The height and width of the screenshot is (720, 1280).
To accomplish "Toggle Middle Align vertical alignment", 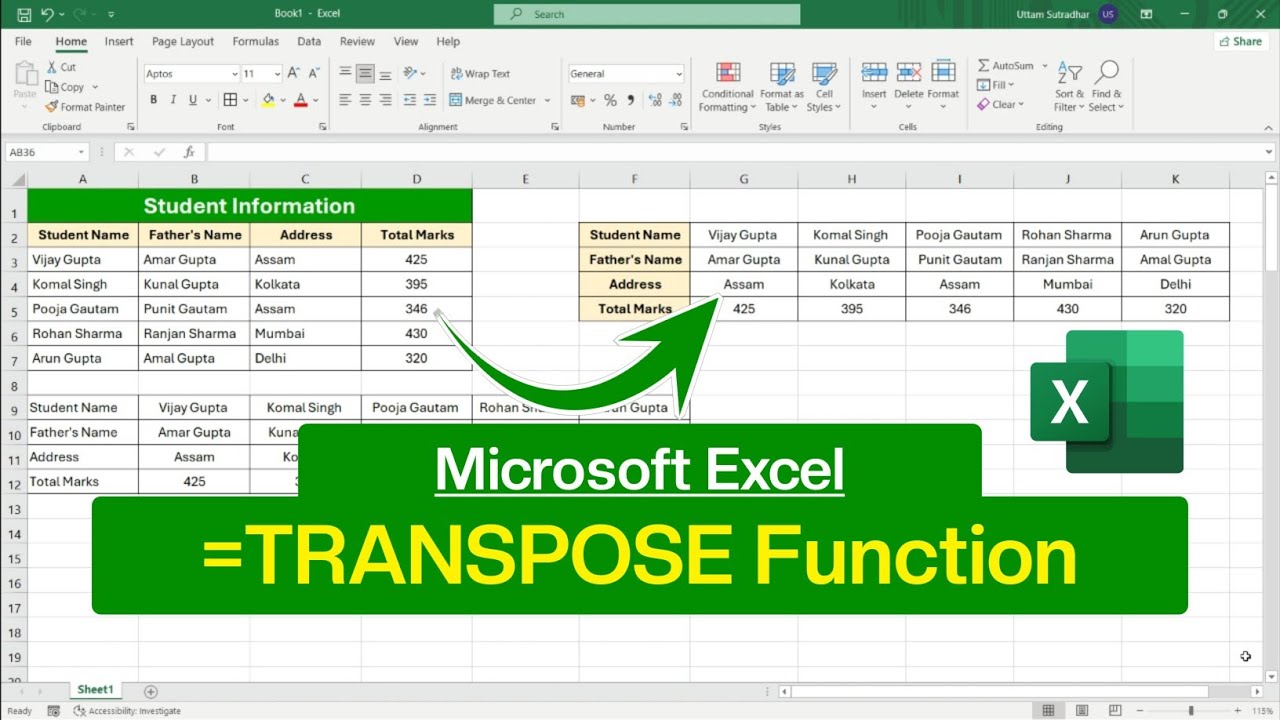I will [365, 74].
